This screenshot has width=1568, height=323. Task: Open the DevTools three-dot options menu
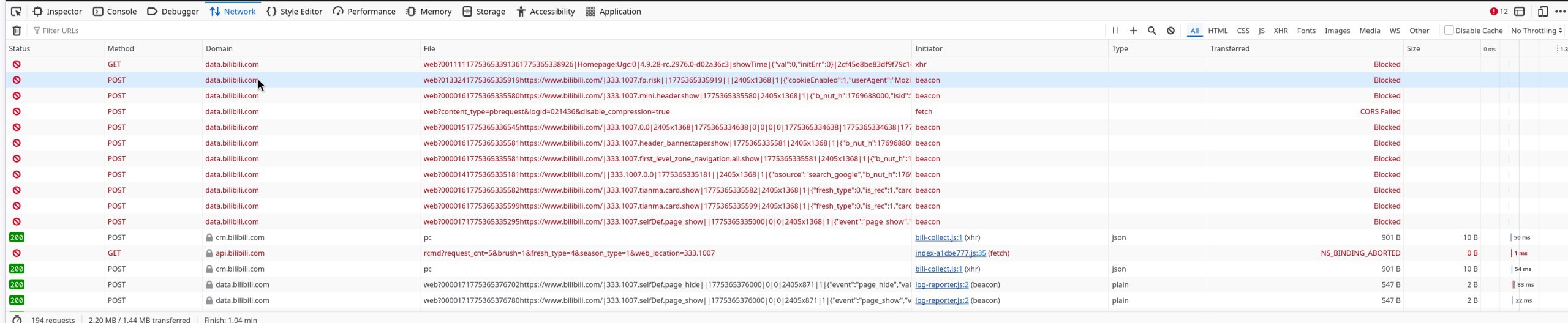pyautogui.click(x=1560, y=12)
